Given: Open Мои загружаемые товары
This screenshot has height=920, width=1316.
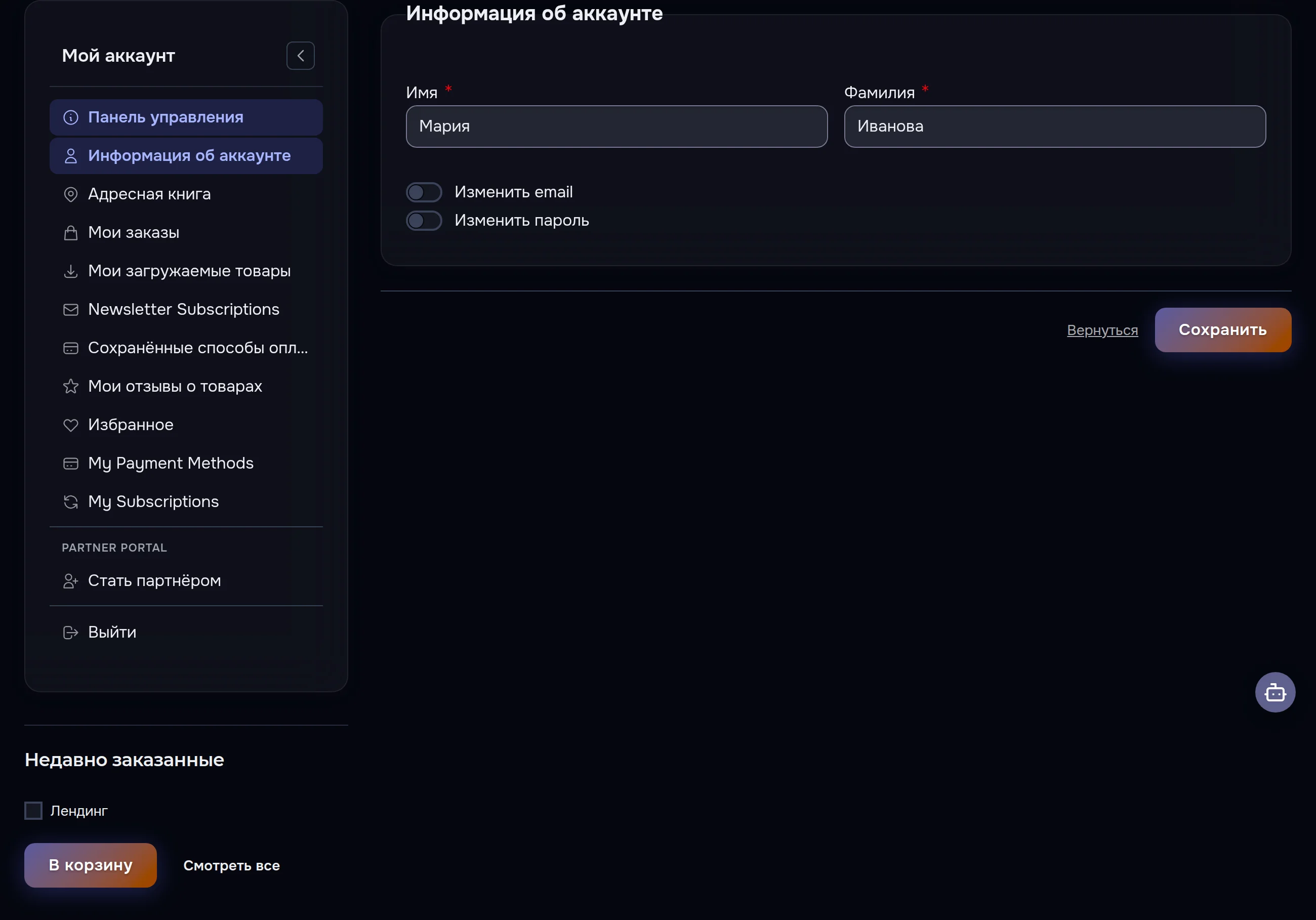Looking at the screenshot, I should pyautogui.click(x=186, y=271).
